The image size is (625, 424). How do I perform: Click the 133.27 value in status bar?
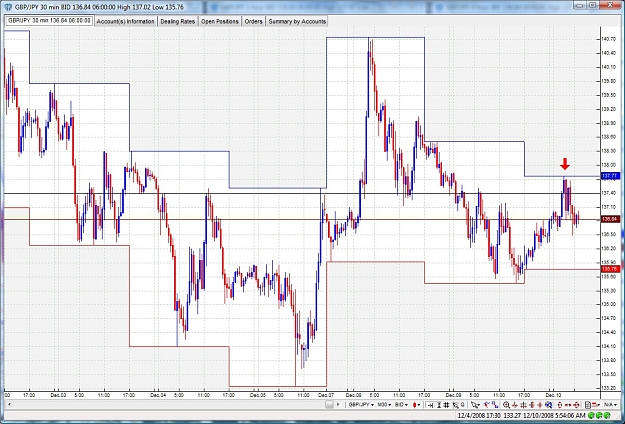pos(512,416)
